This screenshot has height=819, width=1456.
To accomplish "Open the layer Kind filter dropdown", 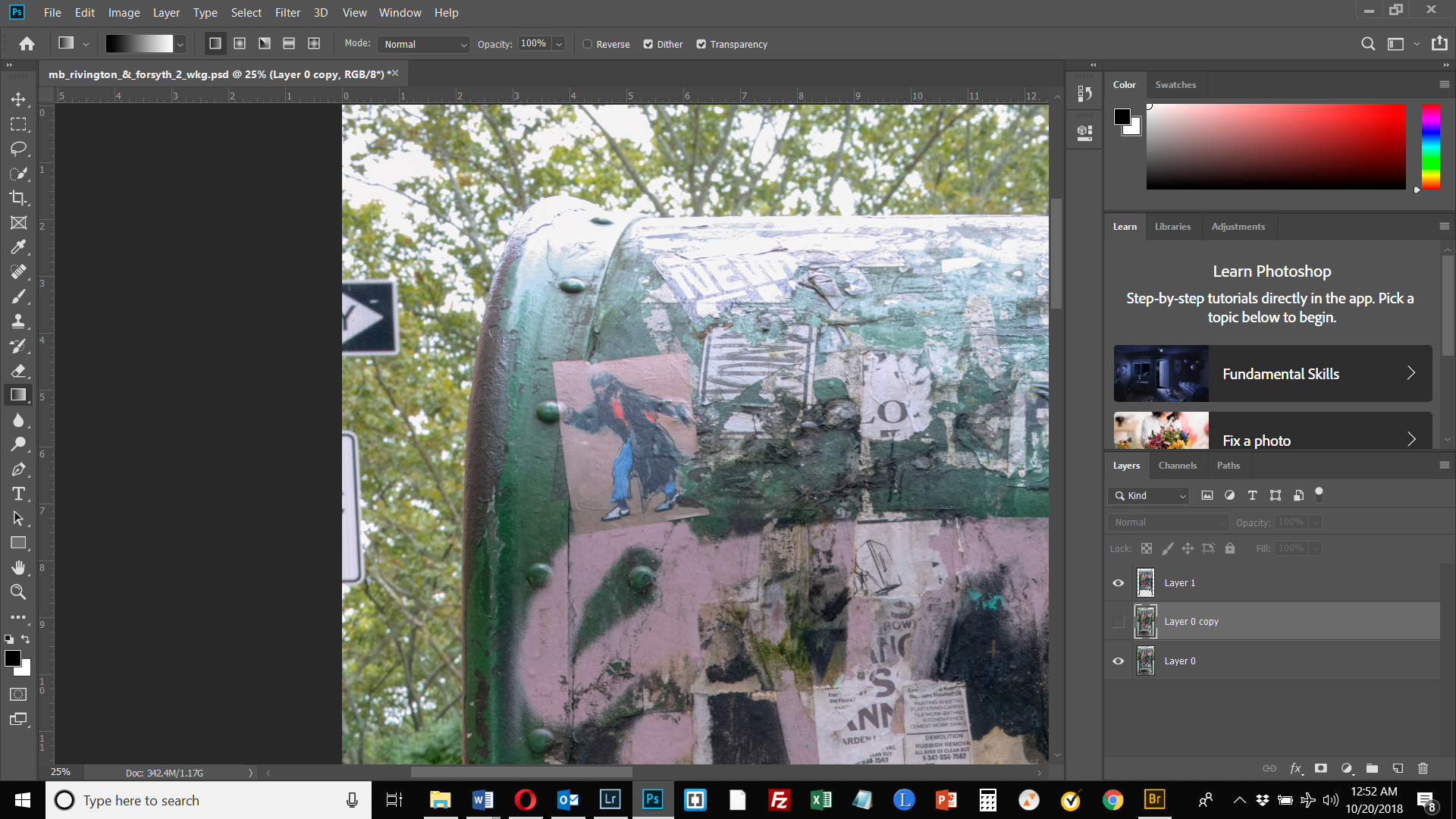I will click(x=1150, y=496).
